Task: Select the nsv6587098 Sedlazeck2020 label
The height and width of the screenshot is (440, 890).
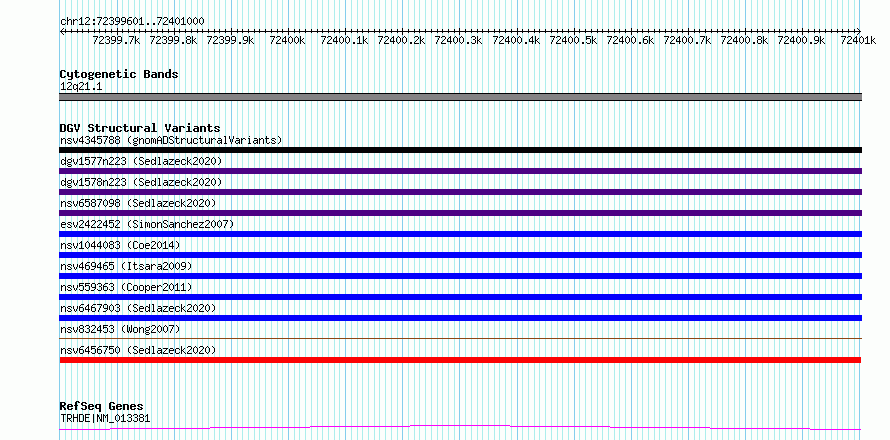Action: 138,203
